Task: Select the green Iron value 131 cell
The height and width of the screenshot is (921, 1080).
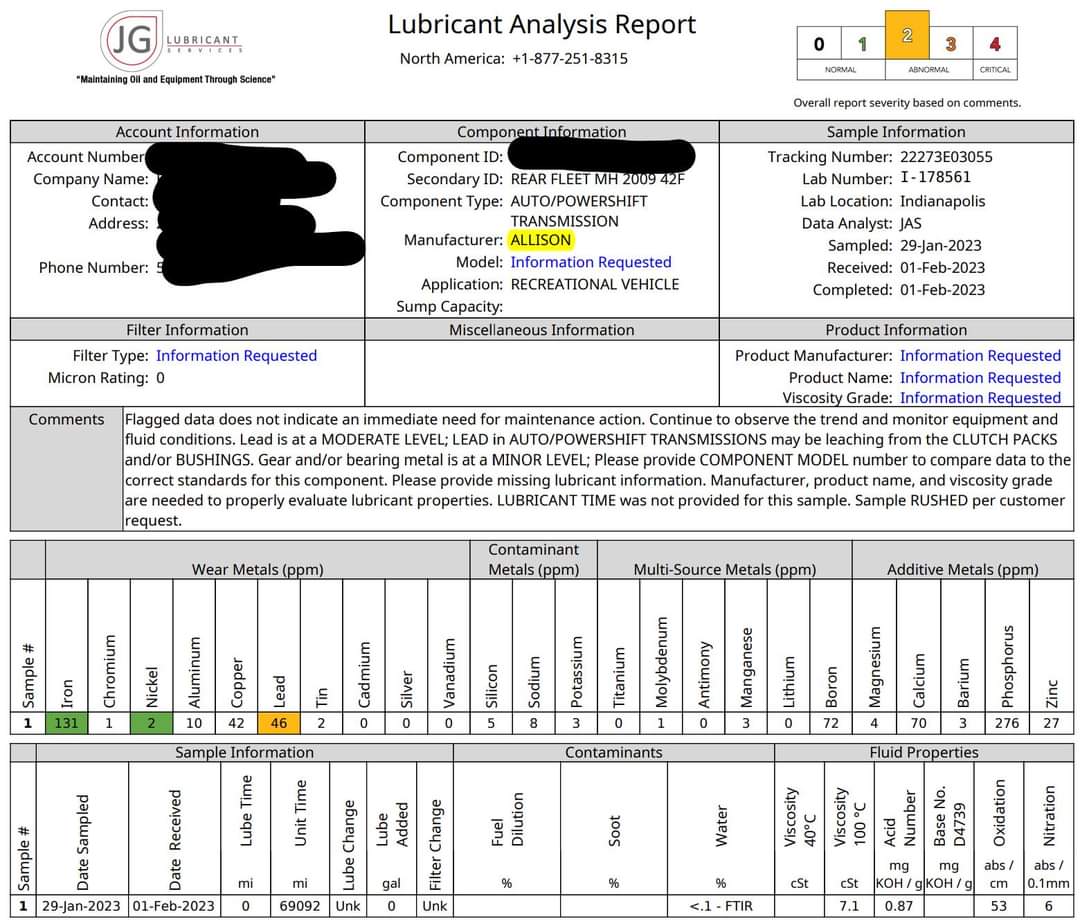Action: click(67, 723)
